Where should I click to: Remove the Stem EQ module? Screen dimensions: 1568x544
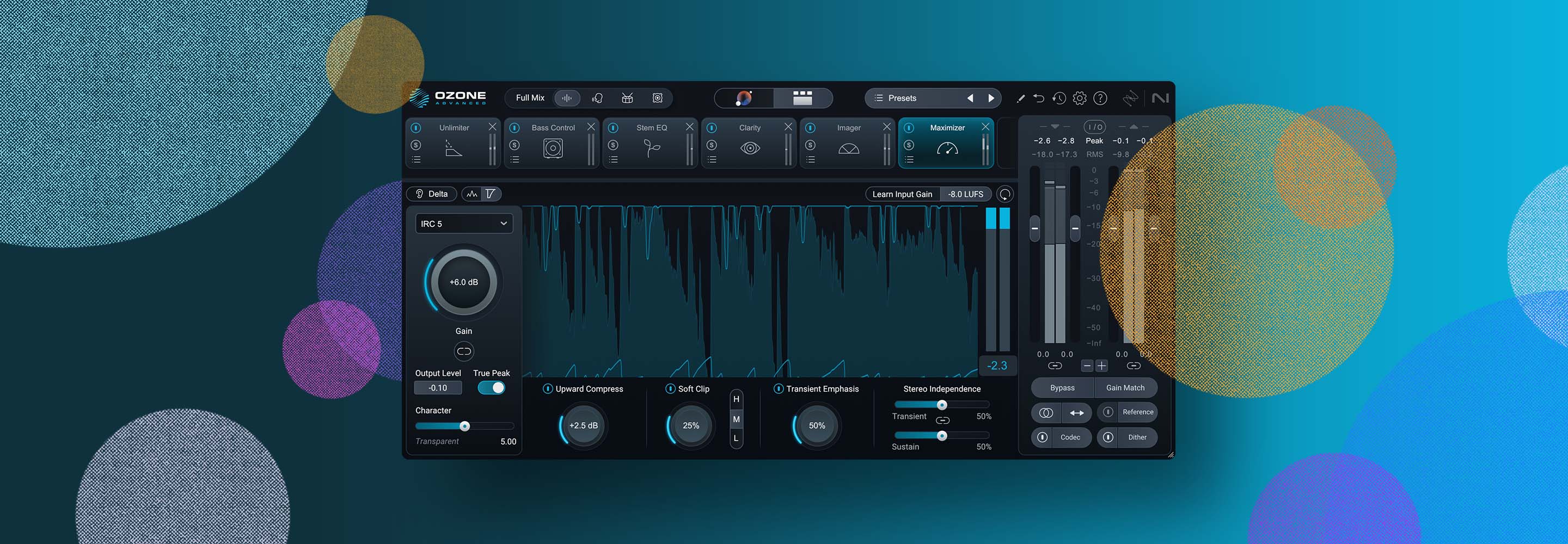[x=690, y=127]
